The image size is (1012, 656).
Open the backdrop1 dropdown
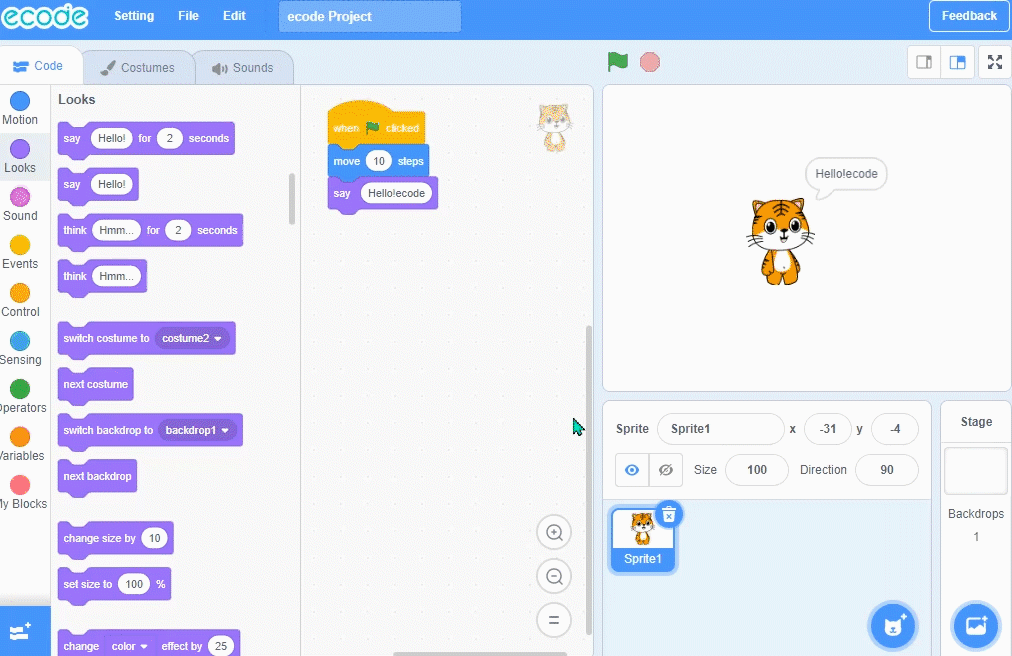pos(197,430)
